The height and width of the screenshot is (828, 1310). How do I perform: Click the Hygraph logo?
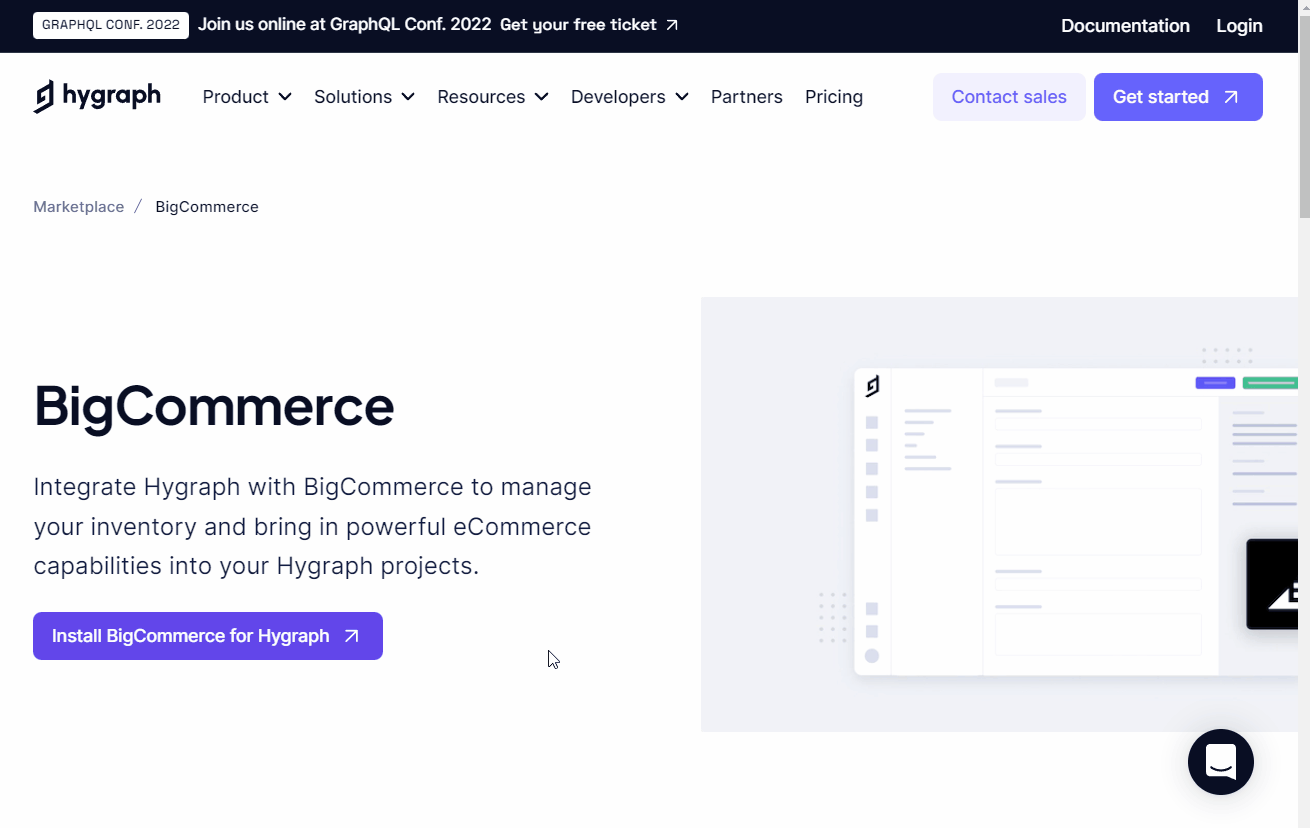coord(96,96)
